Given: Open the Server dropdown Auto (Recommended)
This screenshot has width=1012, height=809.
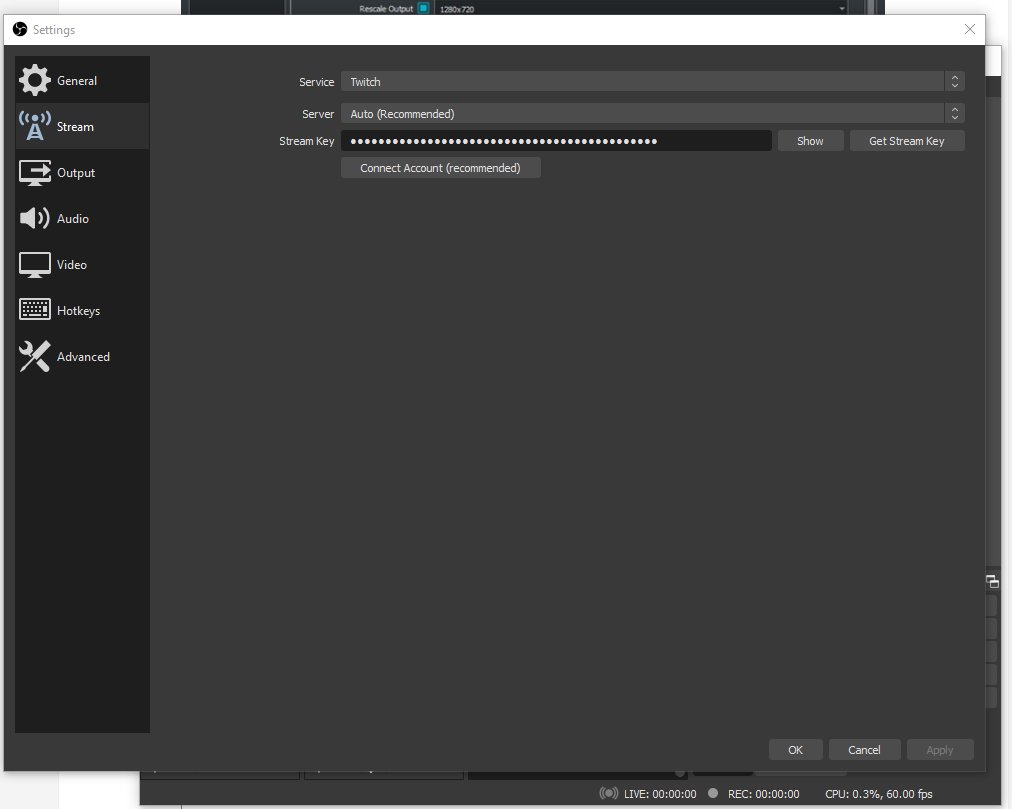Looking at the screenshot, I should click(x=653, y=114).
